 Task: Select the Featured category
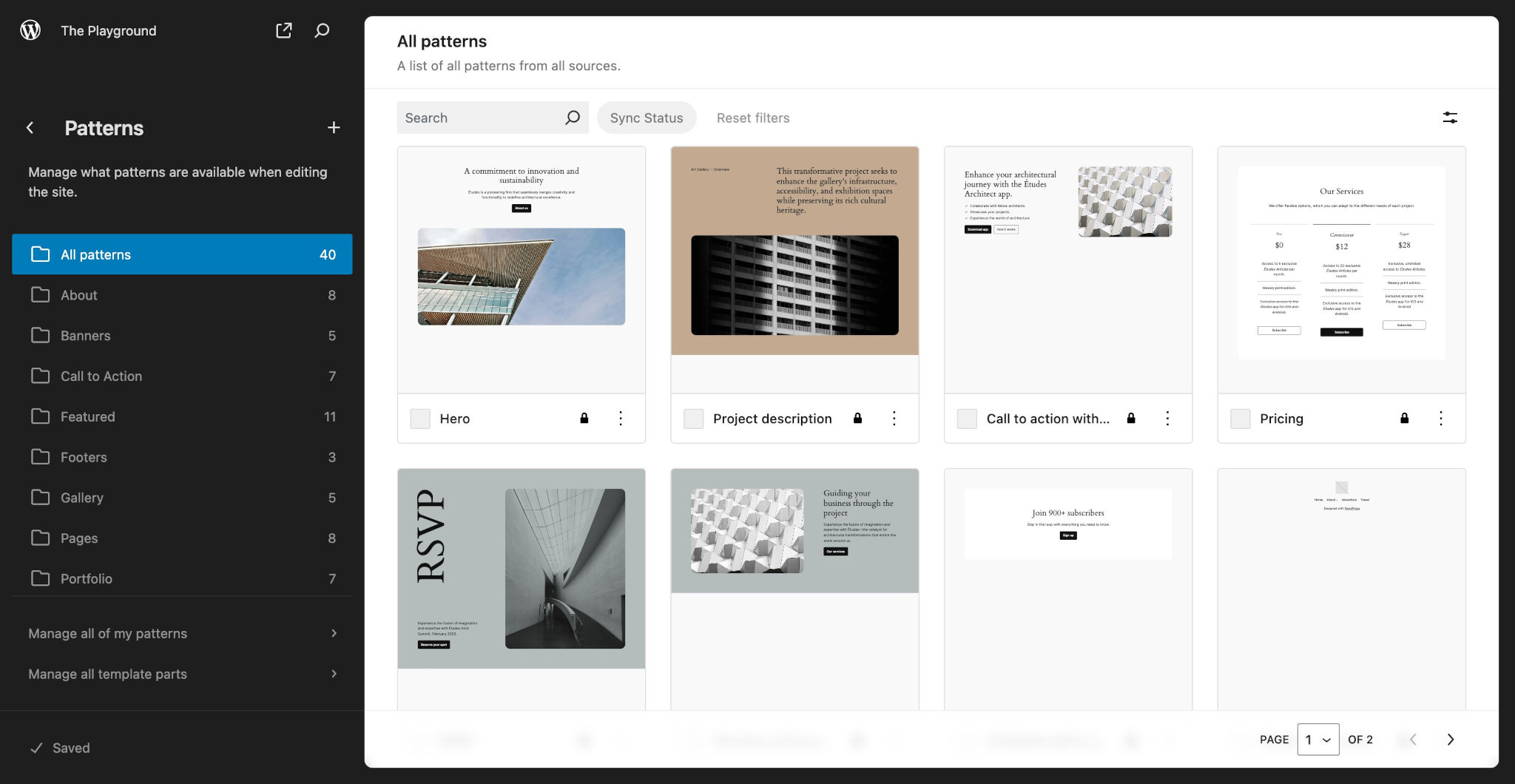tap(88, 416)
